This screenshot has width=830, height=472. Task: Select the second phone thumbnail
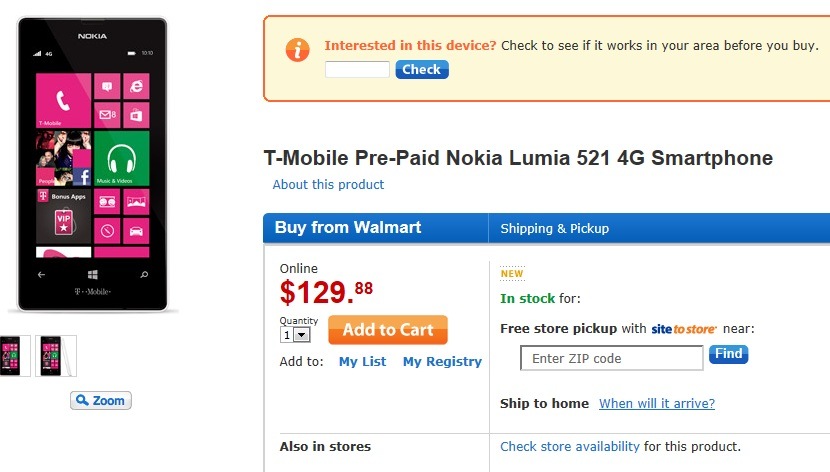point(54,356)
